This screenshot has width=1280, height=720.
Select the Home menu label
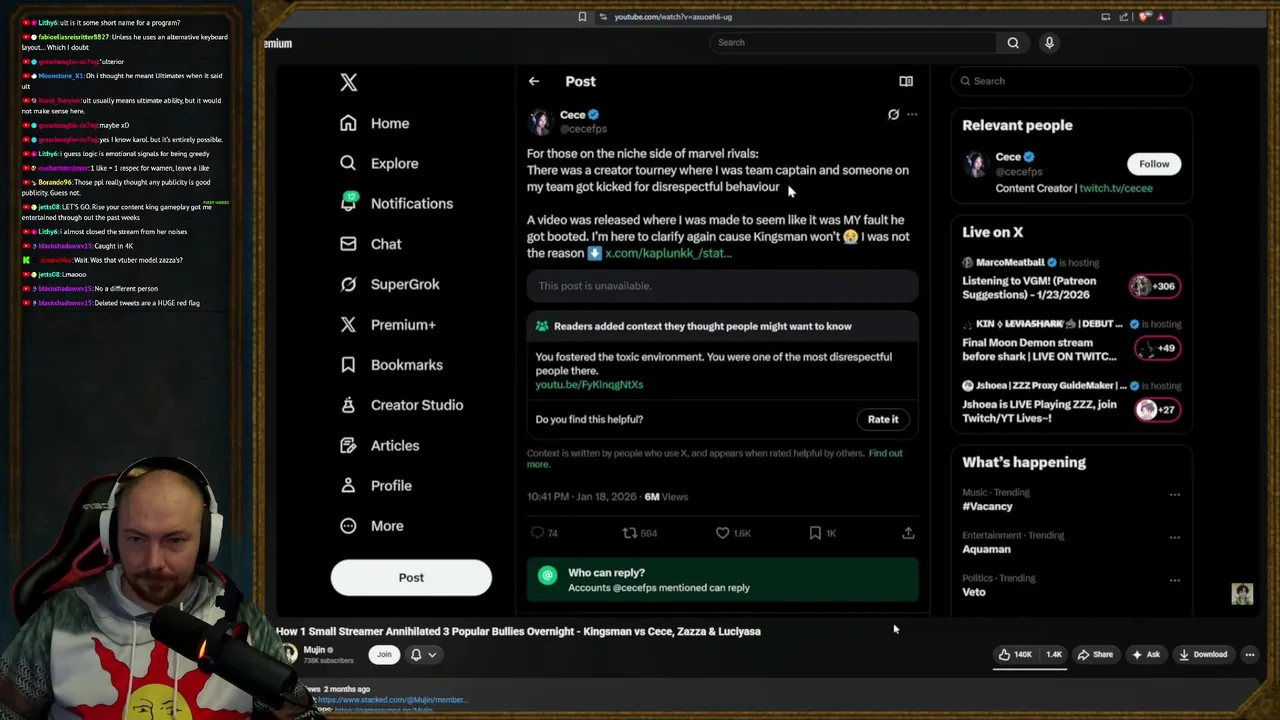(x=390, y=123)
